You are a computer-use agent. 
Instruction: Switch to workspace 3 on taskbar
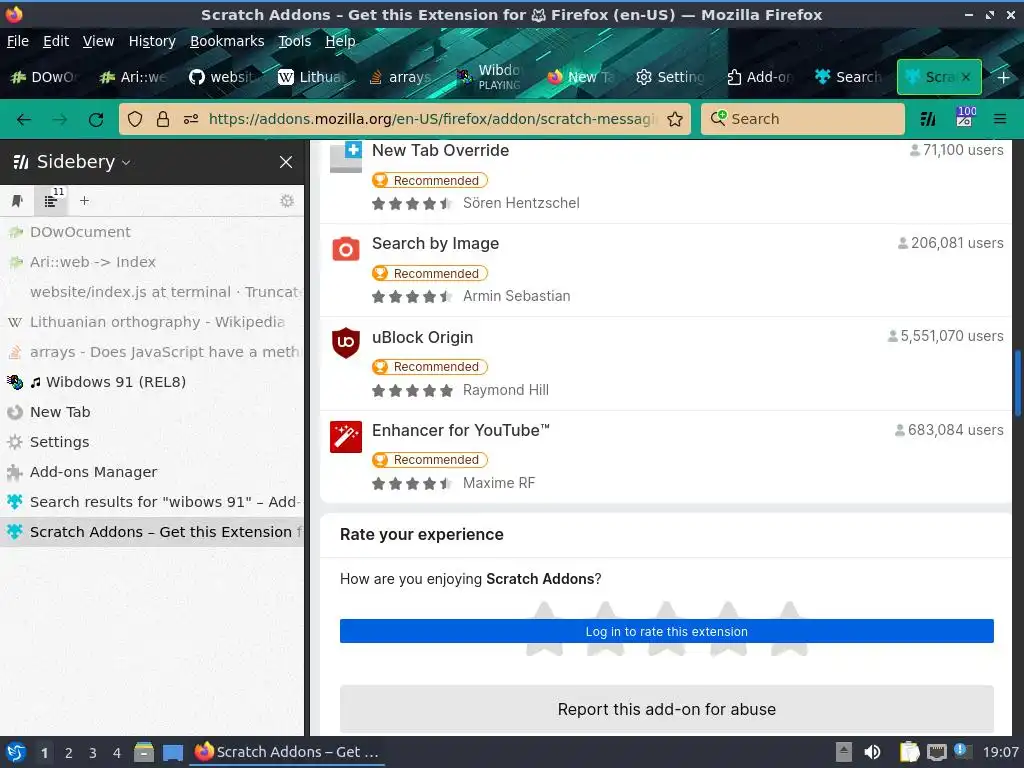(x=93, y=753)
